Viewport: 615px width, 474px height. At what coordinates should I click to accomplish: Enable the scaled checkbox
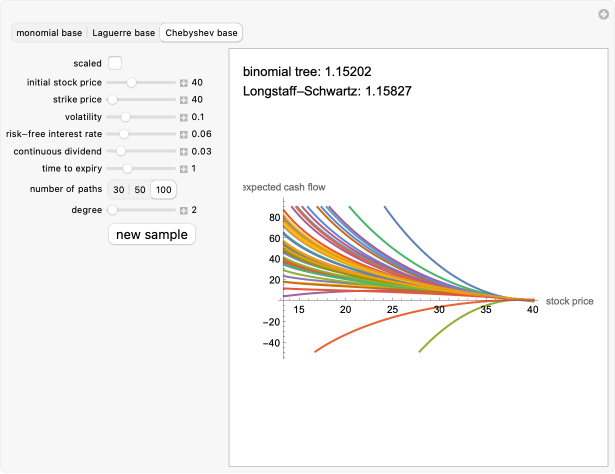[x=115, y=64]
